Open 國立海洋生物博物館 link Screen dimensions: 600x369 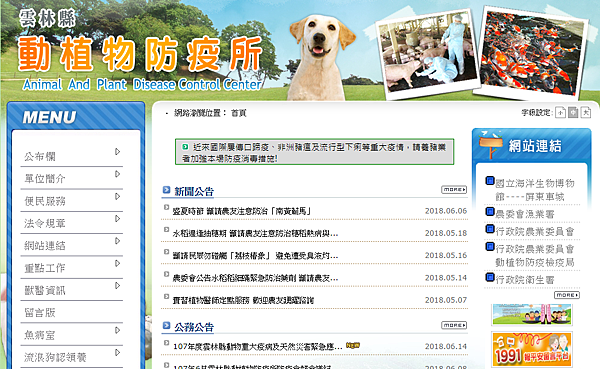535,190
